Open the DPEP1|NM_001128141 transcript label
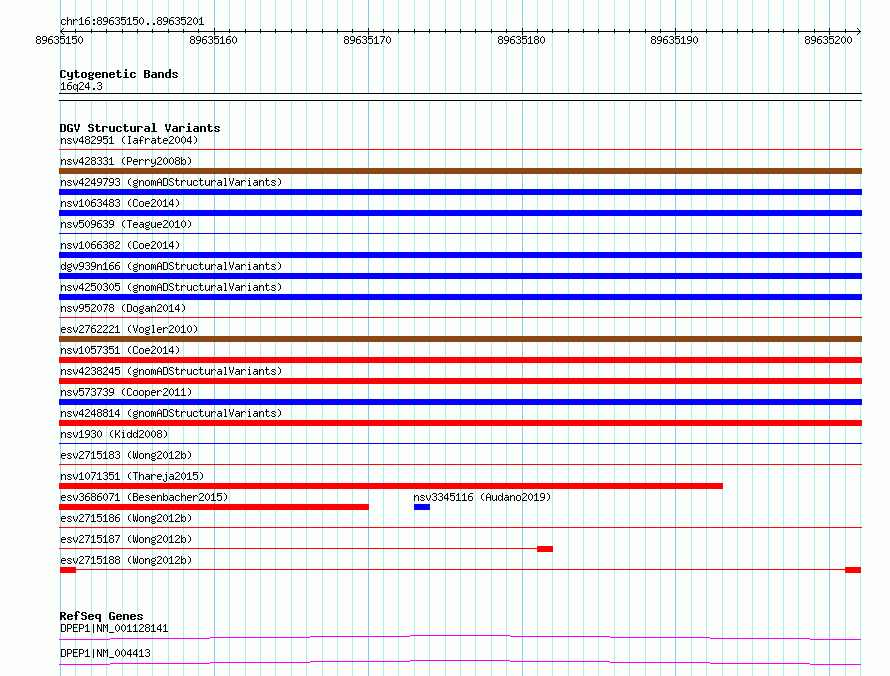 114,628
